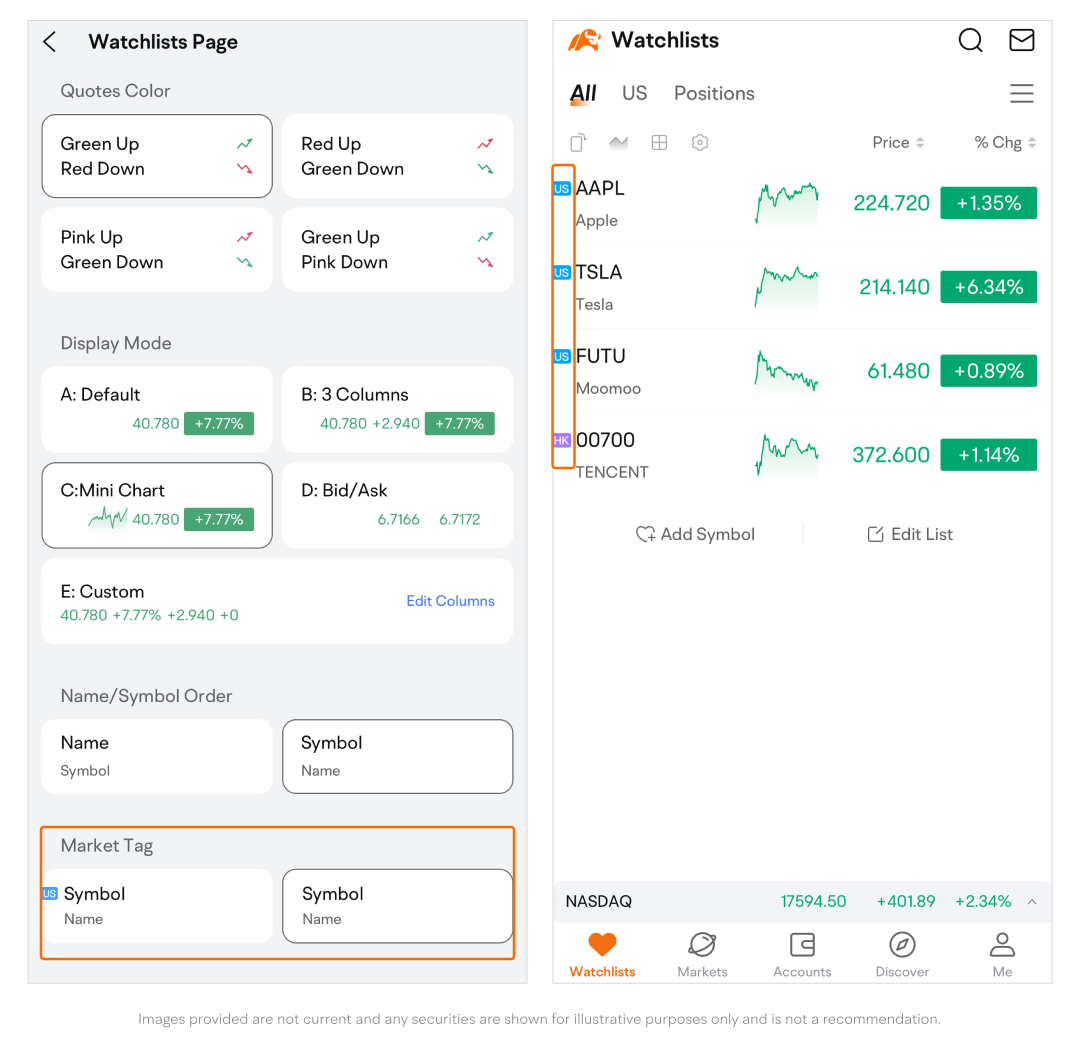The height and width of the screenshot is (1049, 1080).
Task: Switch to the Positions tab
Action: pos(714,93)
